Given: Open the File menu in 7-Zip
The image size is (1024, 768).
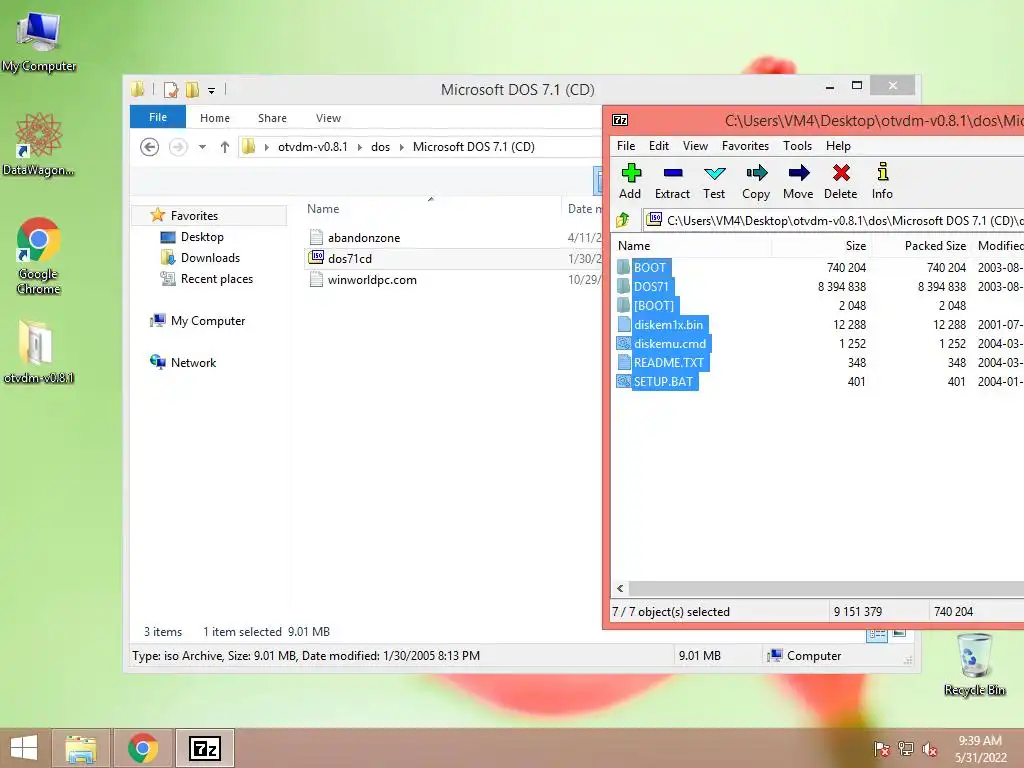Looking at the screenshot, I should tap(626, 146).
